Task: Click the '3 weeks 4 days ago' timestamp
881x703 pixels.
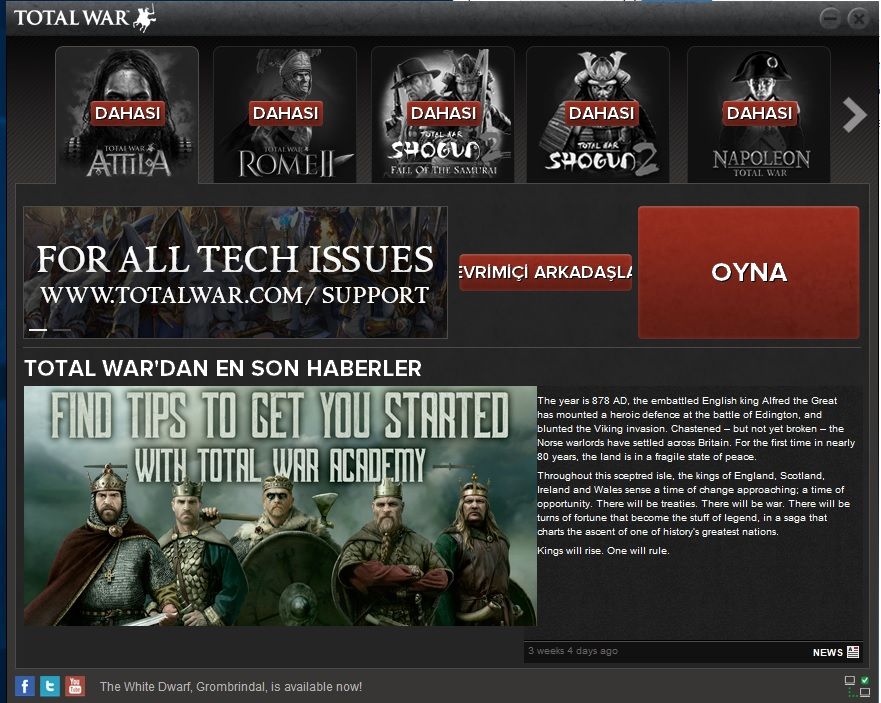Action: click(573, 651)
